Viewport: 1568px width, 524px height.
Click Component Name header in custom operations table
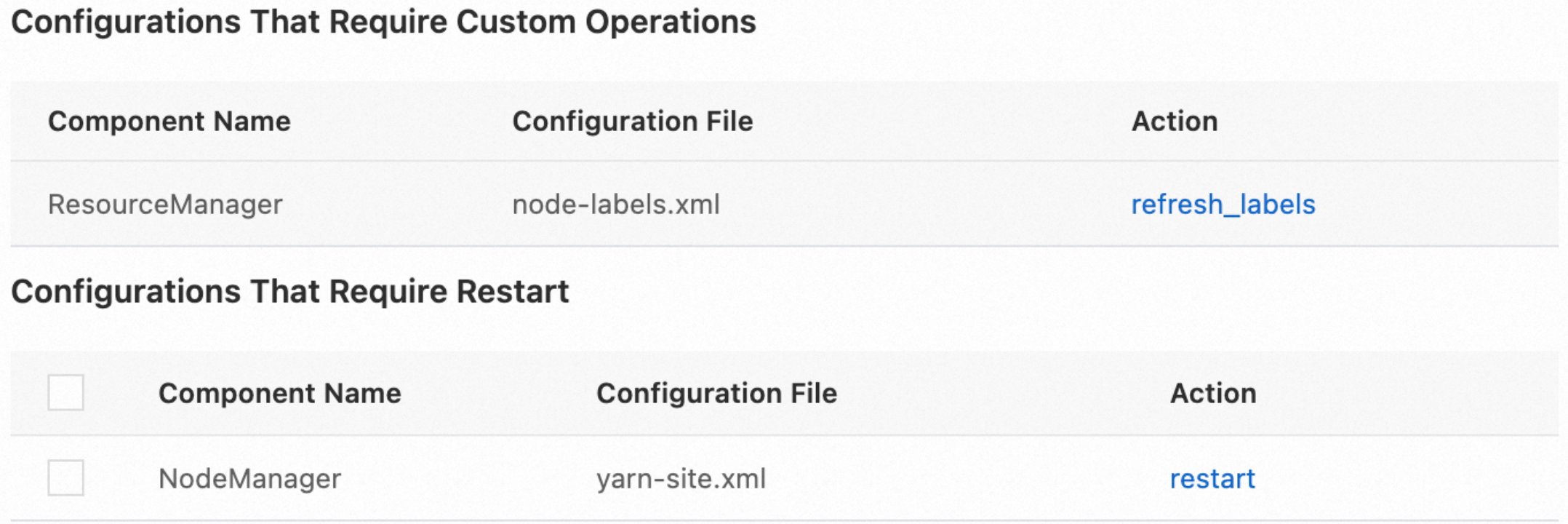169,122
